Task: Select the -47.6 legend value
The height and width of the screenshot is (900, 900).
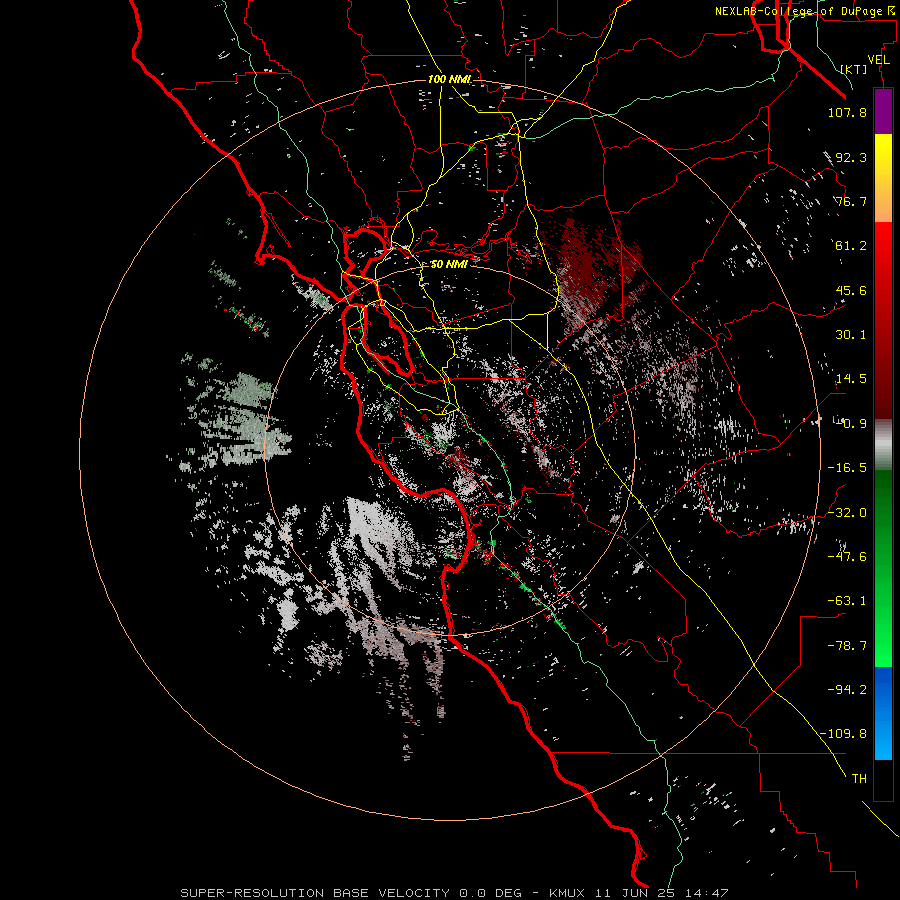Action: (847, 557)
